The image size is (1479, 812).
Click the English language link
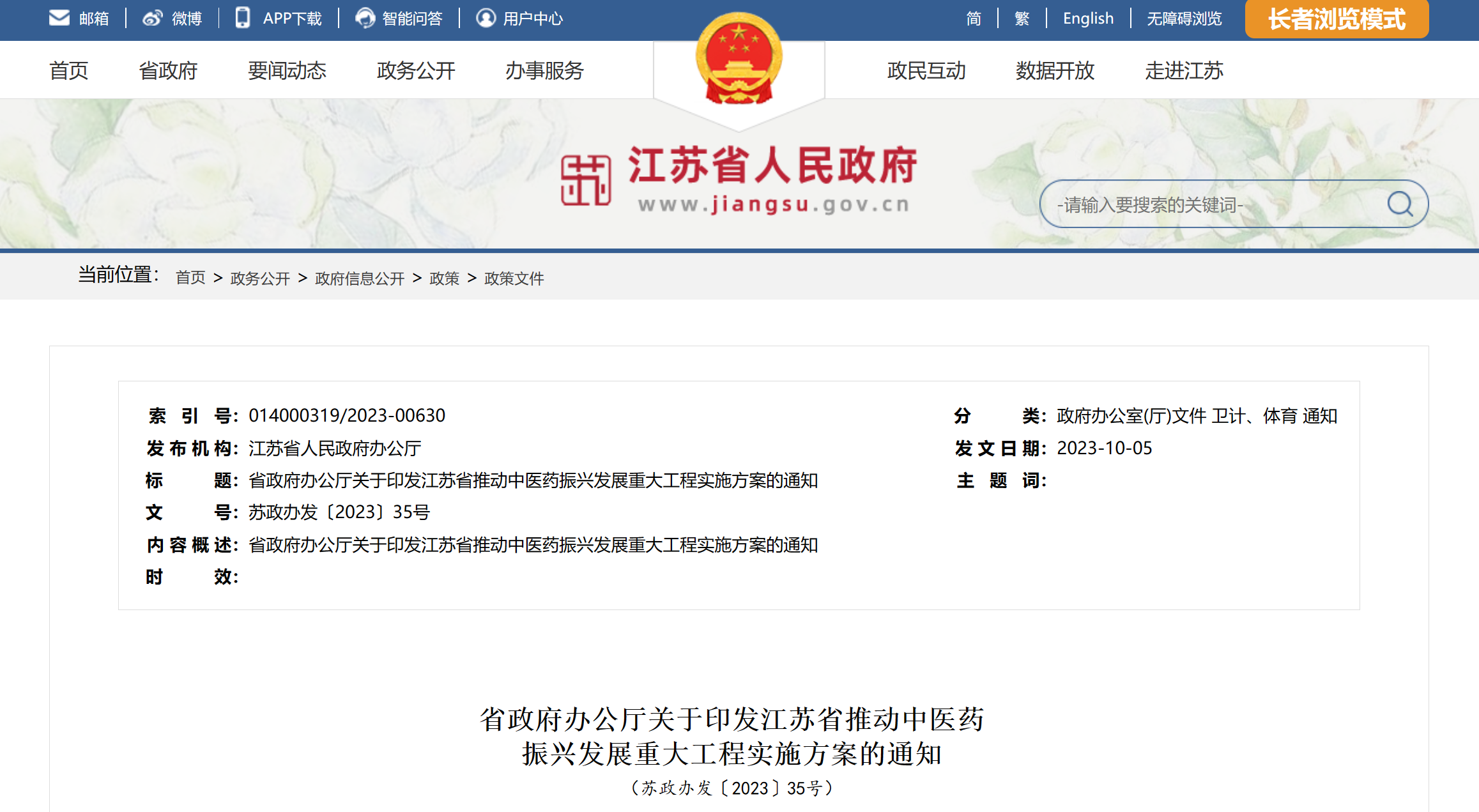point(1088,19)
